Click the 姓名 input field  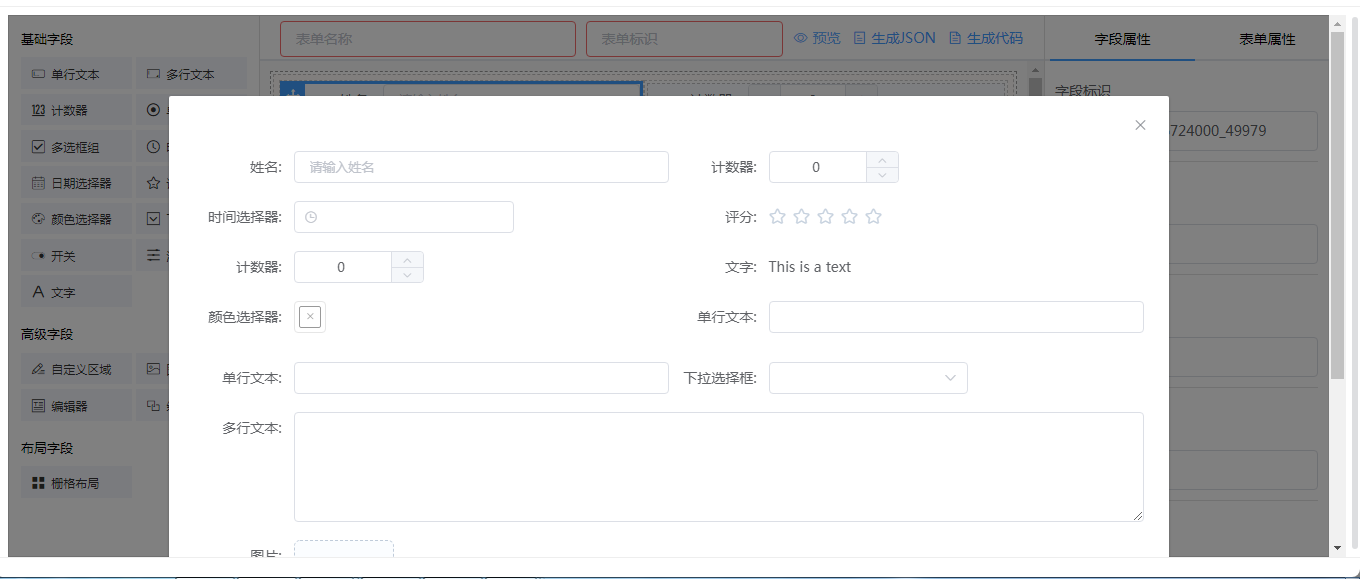(481, 167)
